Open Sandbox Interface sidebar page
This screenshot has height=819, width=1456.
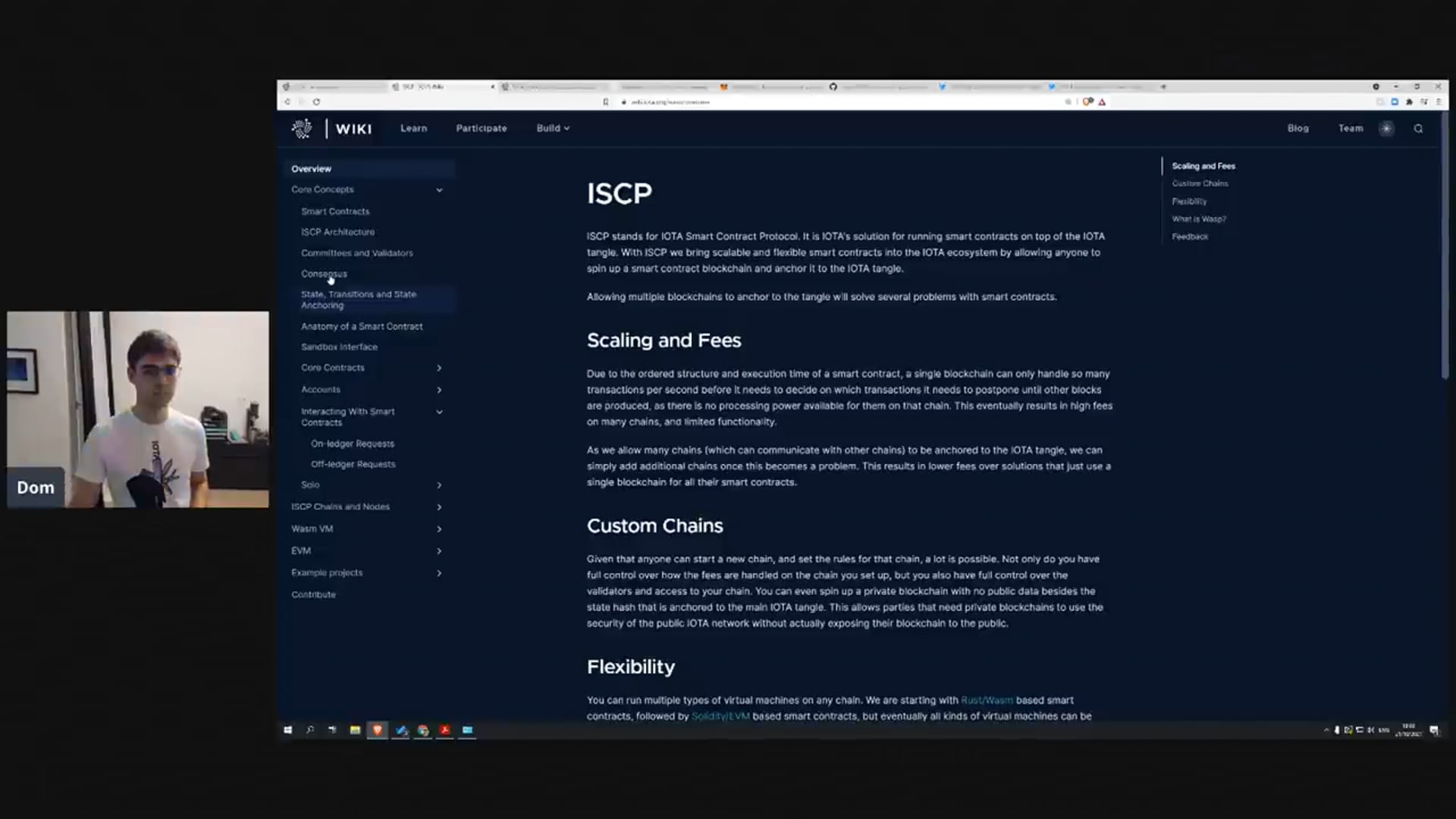(339, 347)
